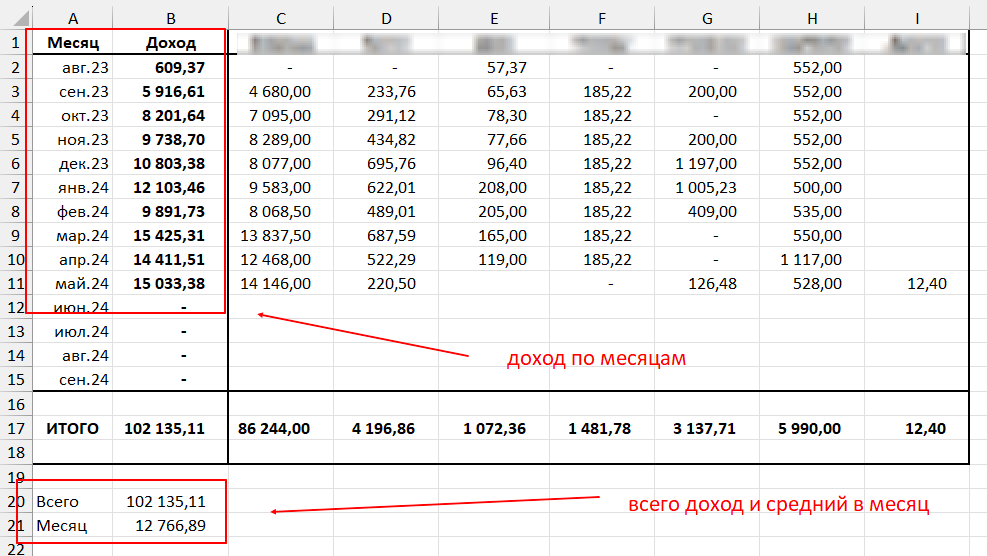The image size is (987, 556).
Task: Click column I total 12,40 in row 17
Action: click(x=917, y=428)
